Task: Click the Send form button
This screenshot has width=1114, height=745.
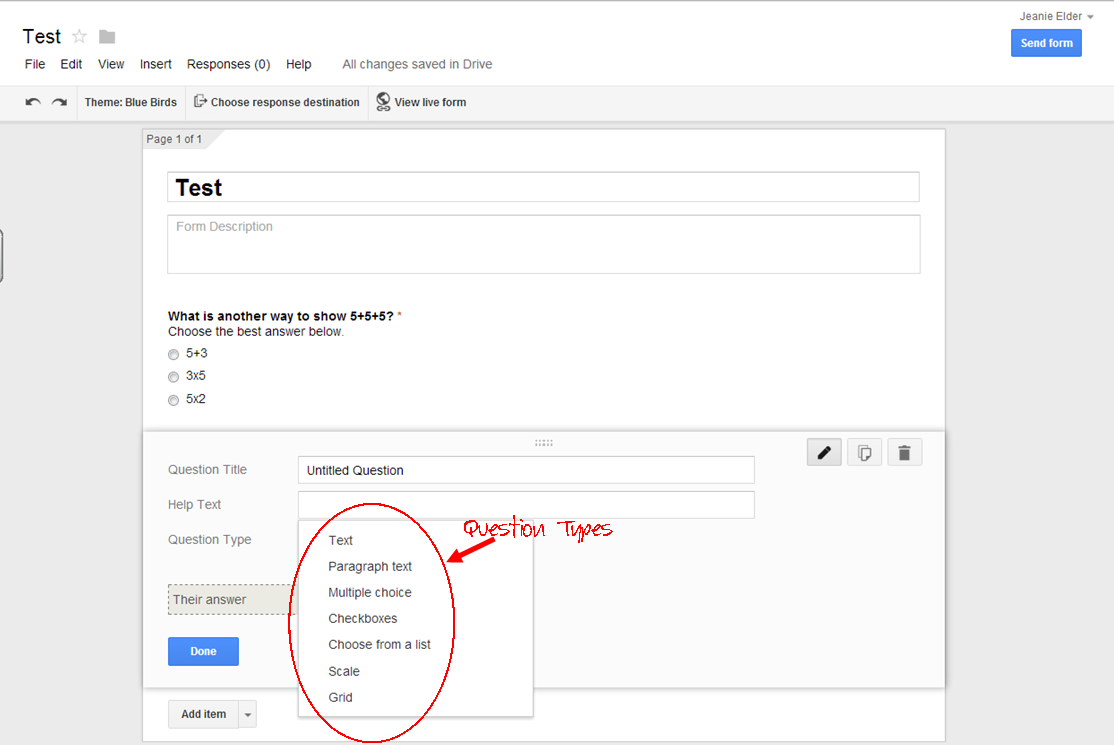Action: coord(1046,43)
